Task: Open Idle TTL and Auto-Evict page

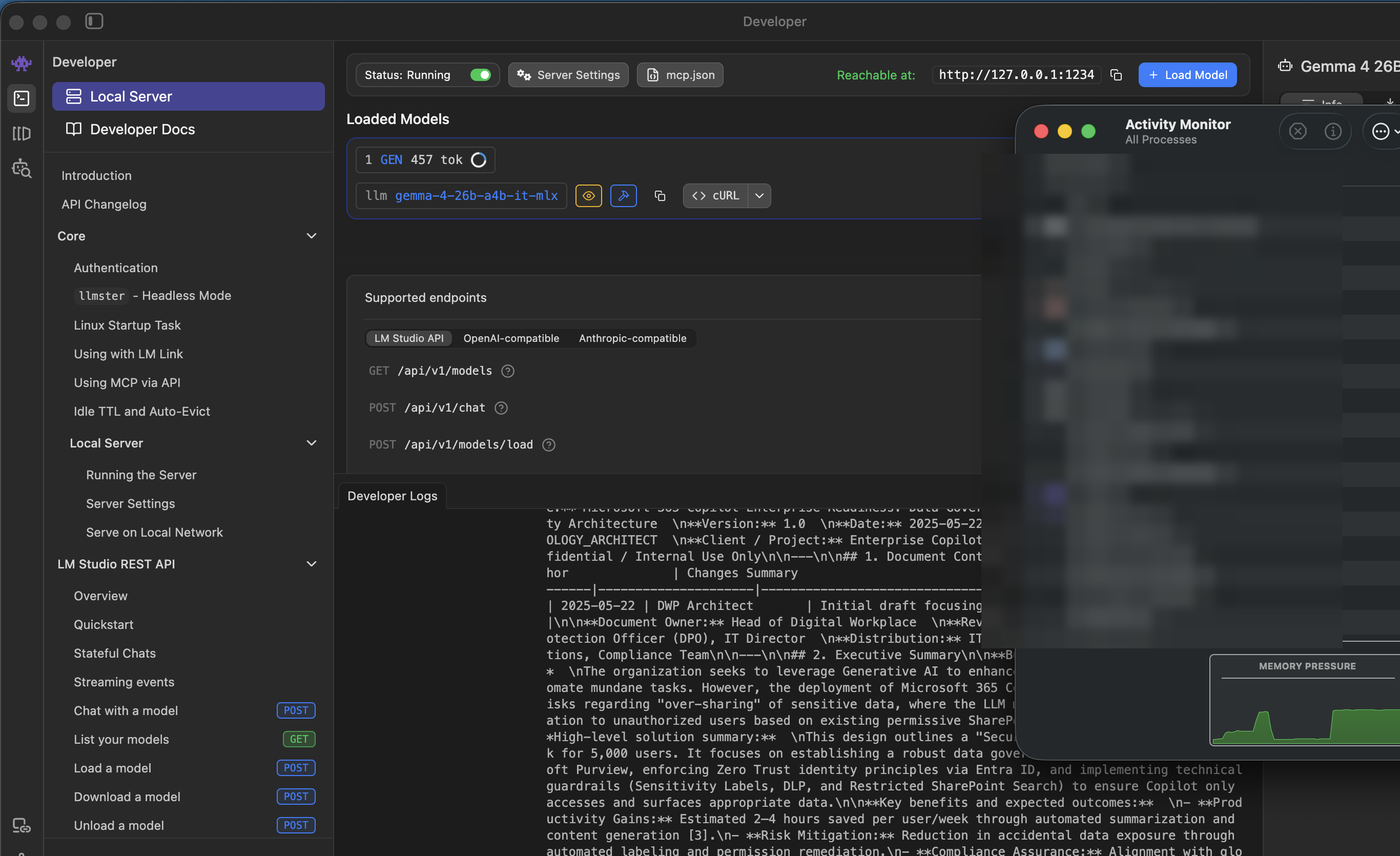Action: [142, 412]
